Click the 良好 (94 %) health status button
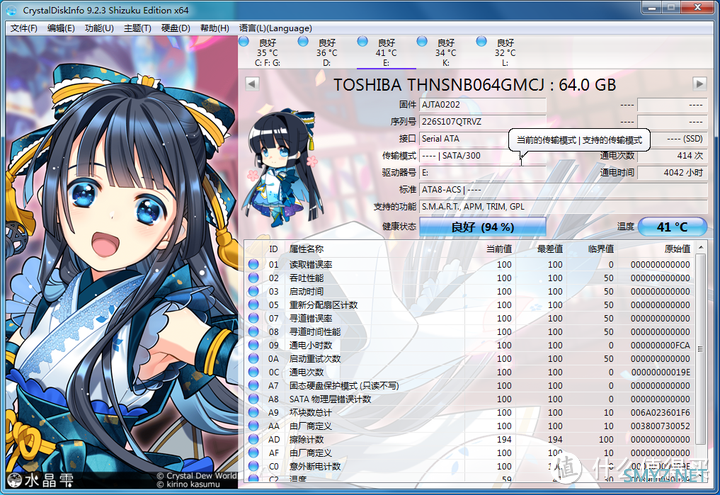720x495 pixels. coord(483,227)
